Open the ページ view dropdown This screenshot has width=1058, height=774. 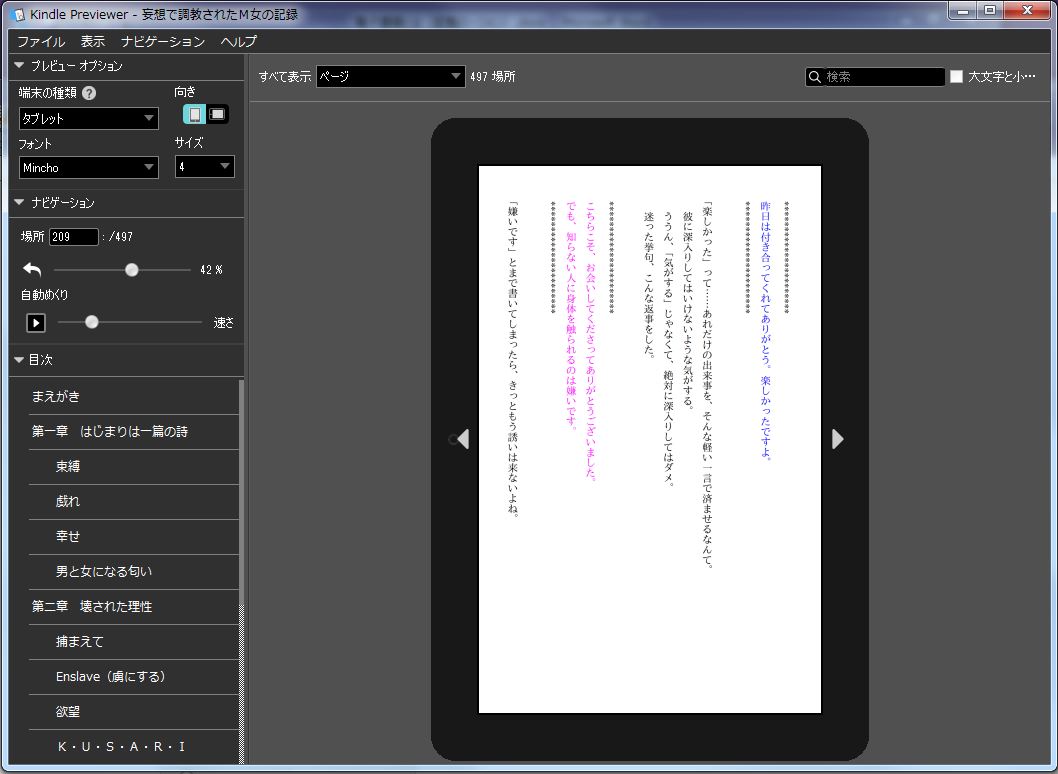tap(391, 77)
